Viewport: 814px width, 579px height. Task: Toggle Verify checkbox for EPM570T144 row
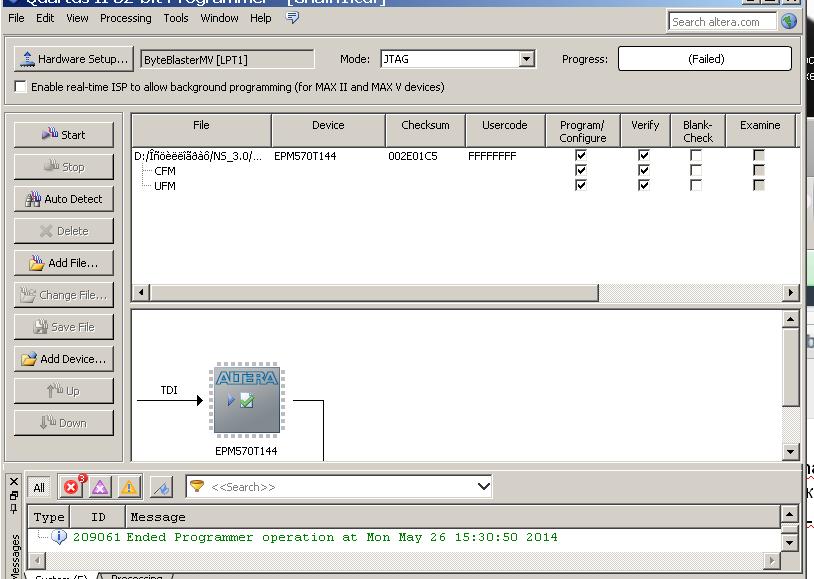(644, 155)
